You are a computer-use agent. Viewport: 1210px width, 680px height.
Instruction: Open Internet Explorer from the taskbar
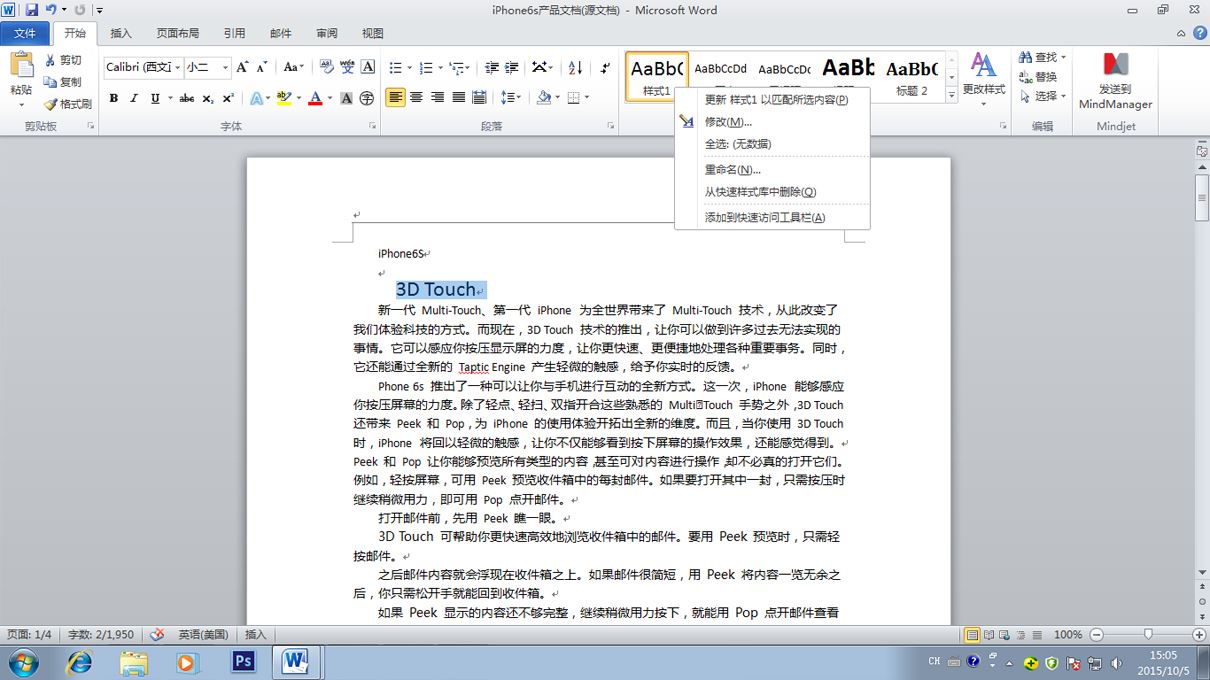pyautogui.click(x=78, y=661)
